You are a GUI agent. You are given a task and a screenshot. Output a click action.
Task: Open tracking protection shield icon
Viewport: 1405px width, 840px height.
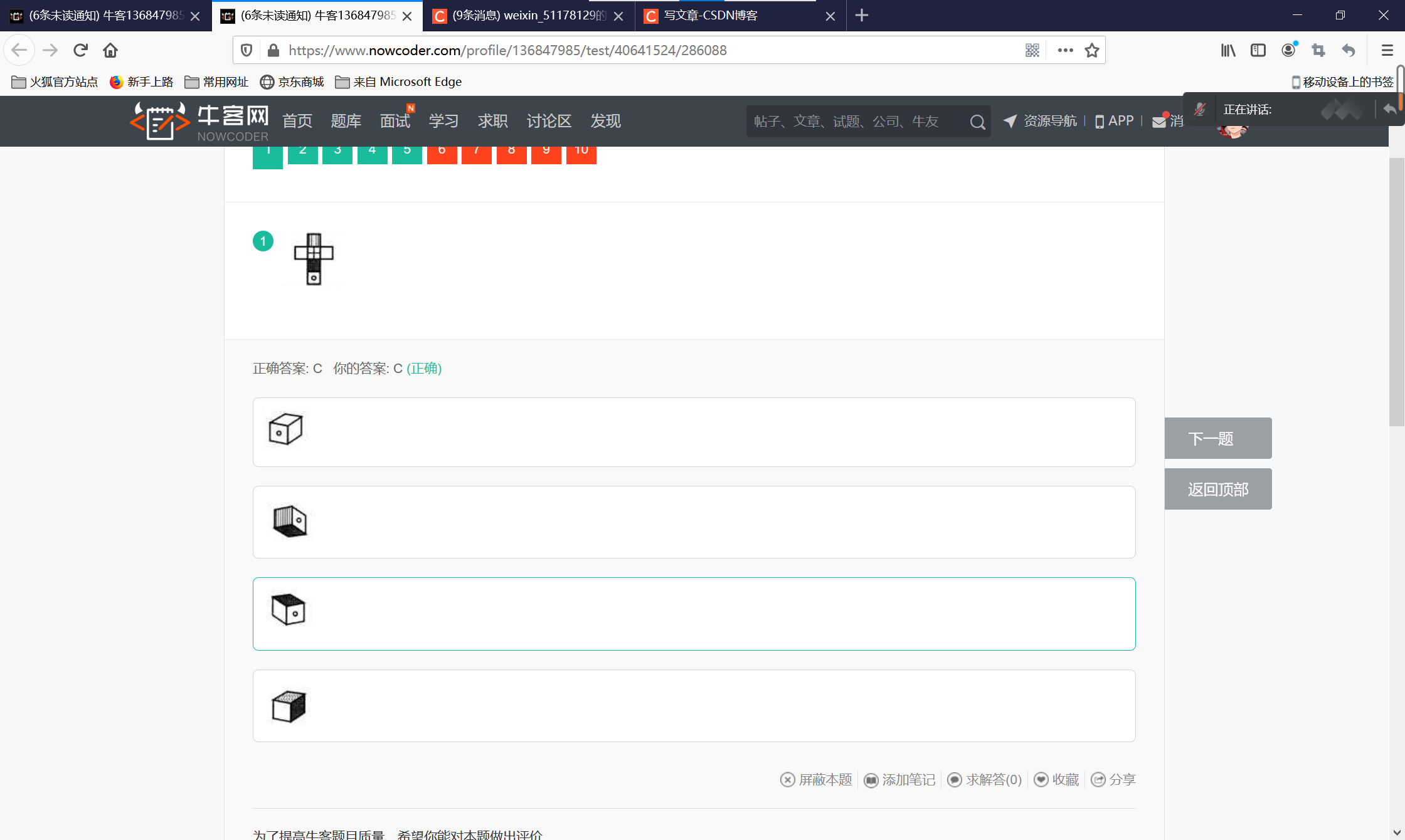(247, 50)
